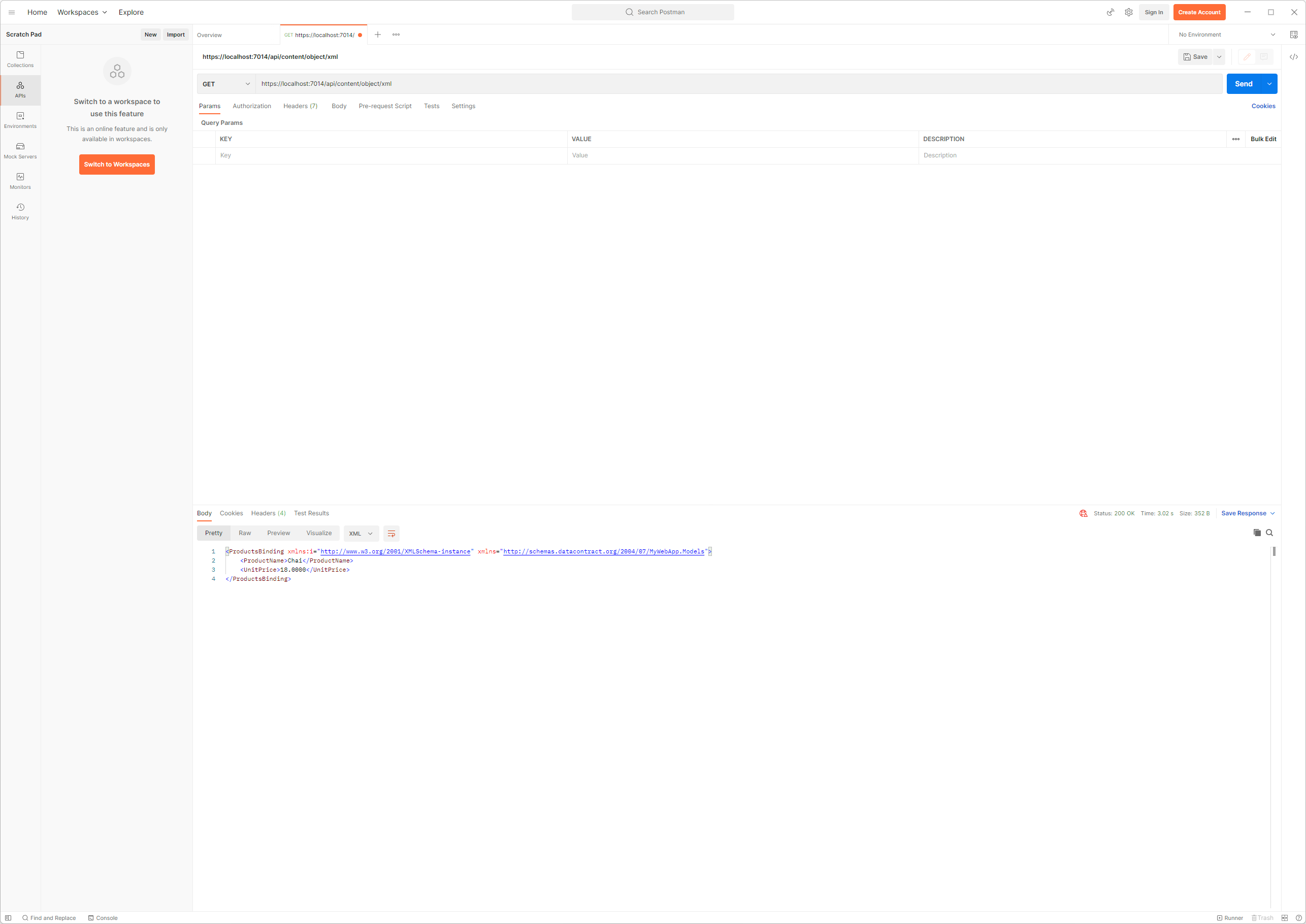
Task: Open the Environments sidebar panel
Action: [20, 120]
